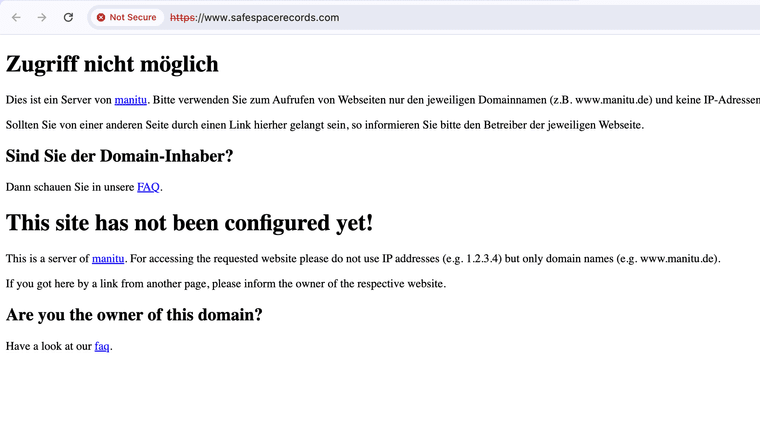Click the browser back arrow

pos(16,18)
